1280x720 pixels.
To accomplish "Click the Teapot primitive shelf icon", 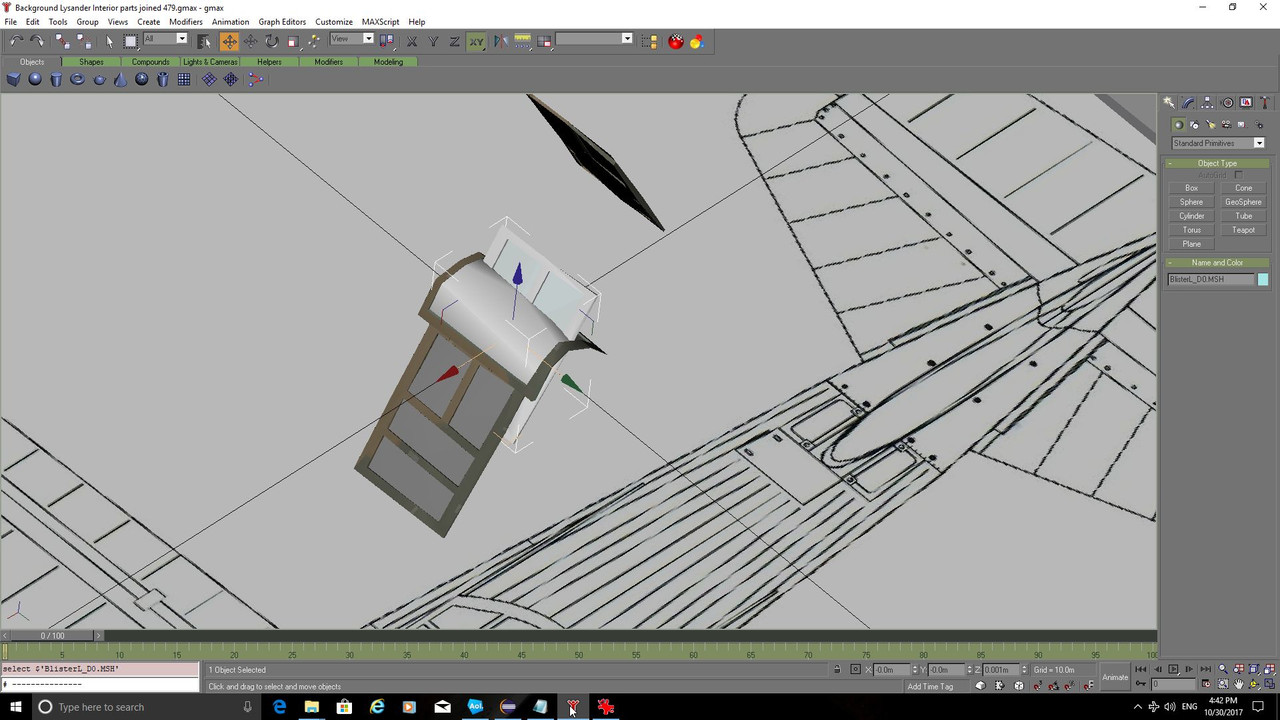I will tap(99, 80).
